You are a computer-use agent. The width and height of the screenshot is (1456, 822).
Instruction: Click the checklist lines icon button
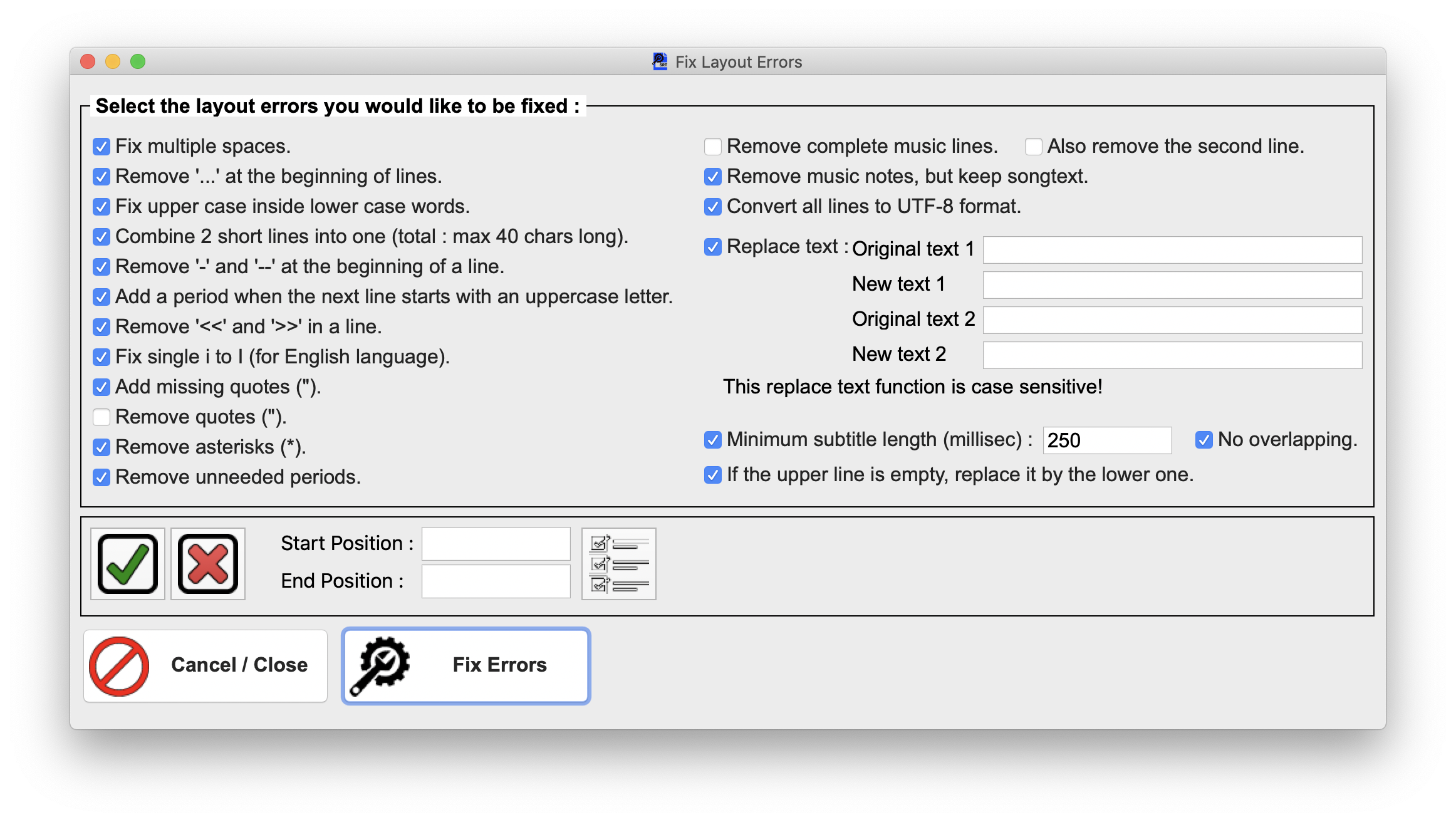click(x=618, y=564)
